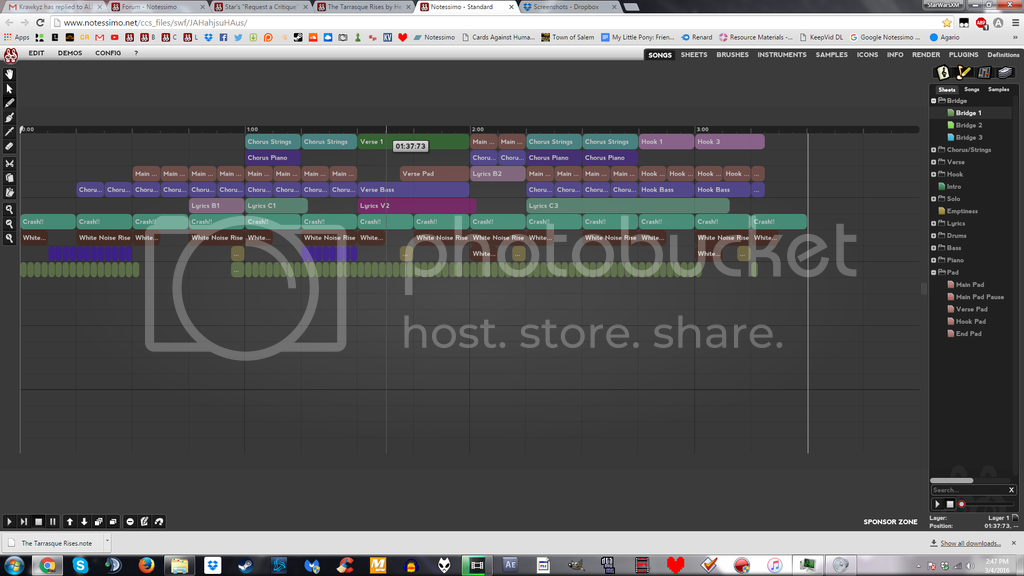This screenshot has width=1024, height=576.
Task: Select the Hand pan tool
Action: [x=10, y=73]
